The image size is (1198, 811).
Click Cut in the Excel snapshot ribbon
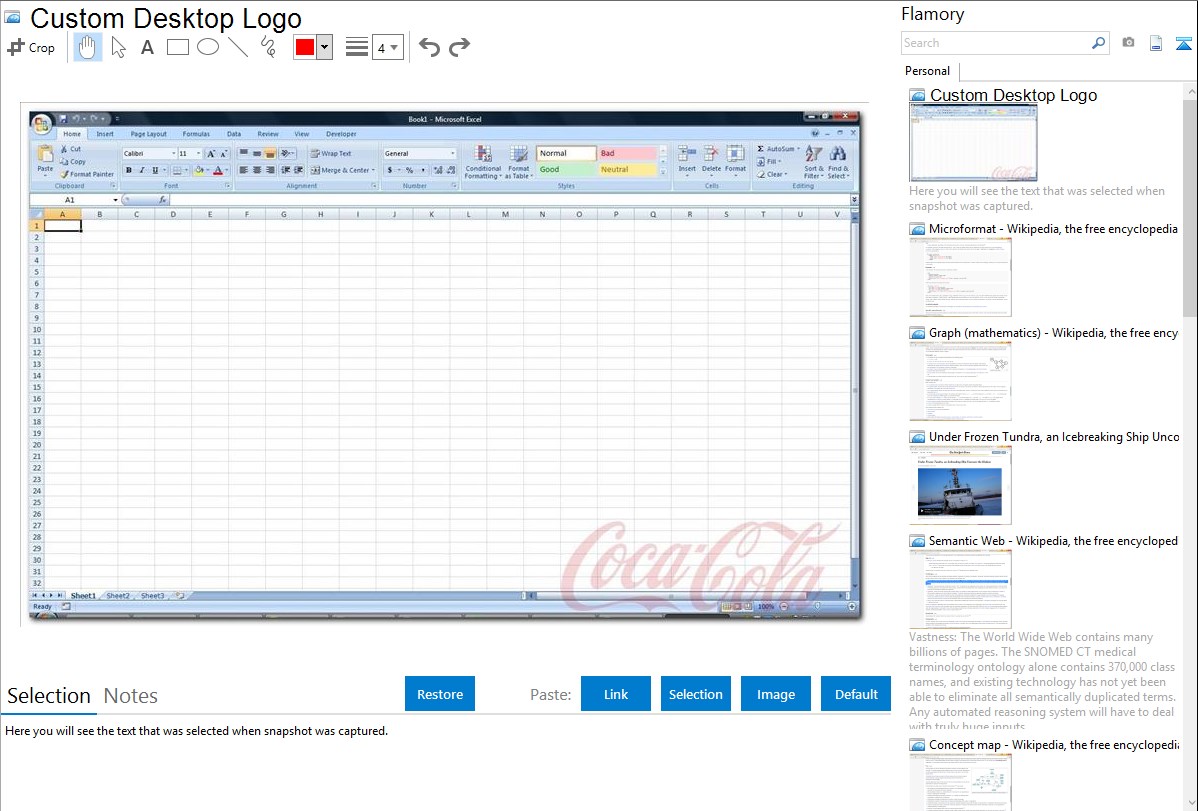[x=70, y=149]
